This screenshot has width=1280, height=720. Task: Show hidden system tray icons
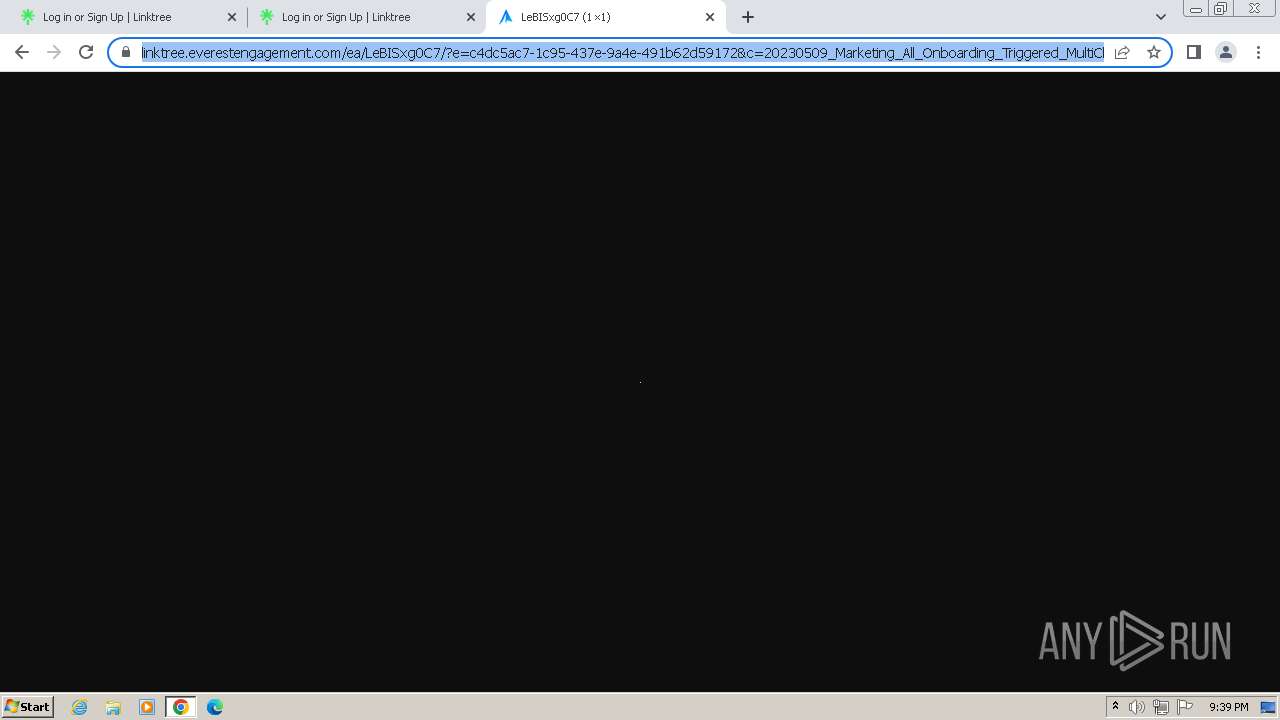click(x=1115, y=707)
